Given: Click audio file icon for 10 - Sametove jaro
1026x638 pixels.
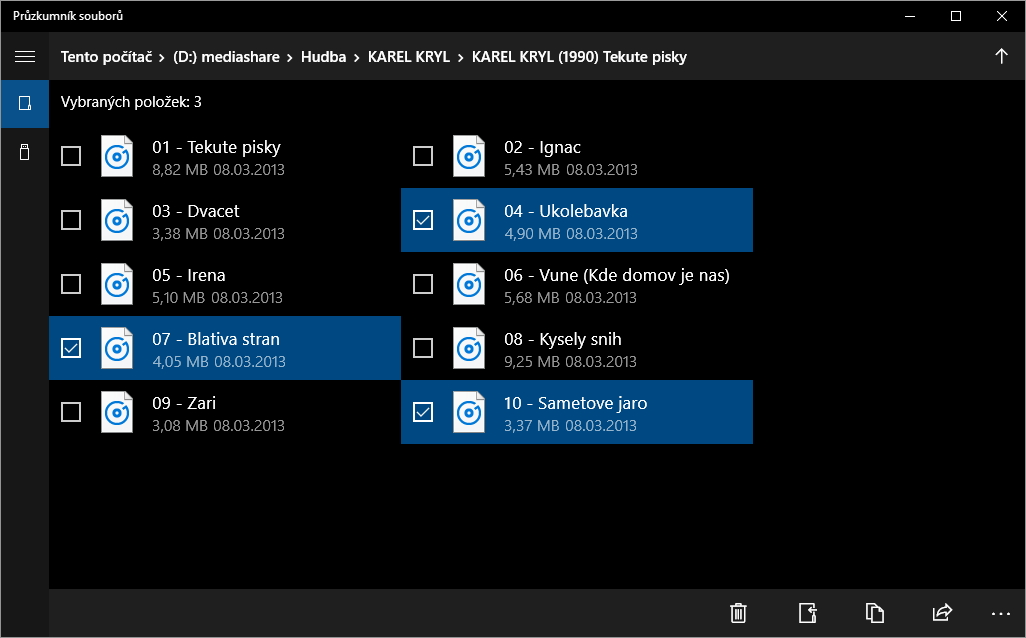Looking at the screenshot, I should 469,413.
